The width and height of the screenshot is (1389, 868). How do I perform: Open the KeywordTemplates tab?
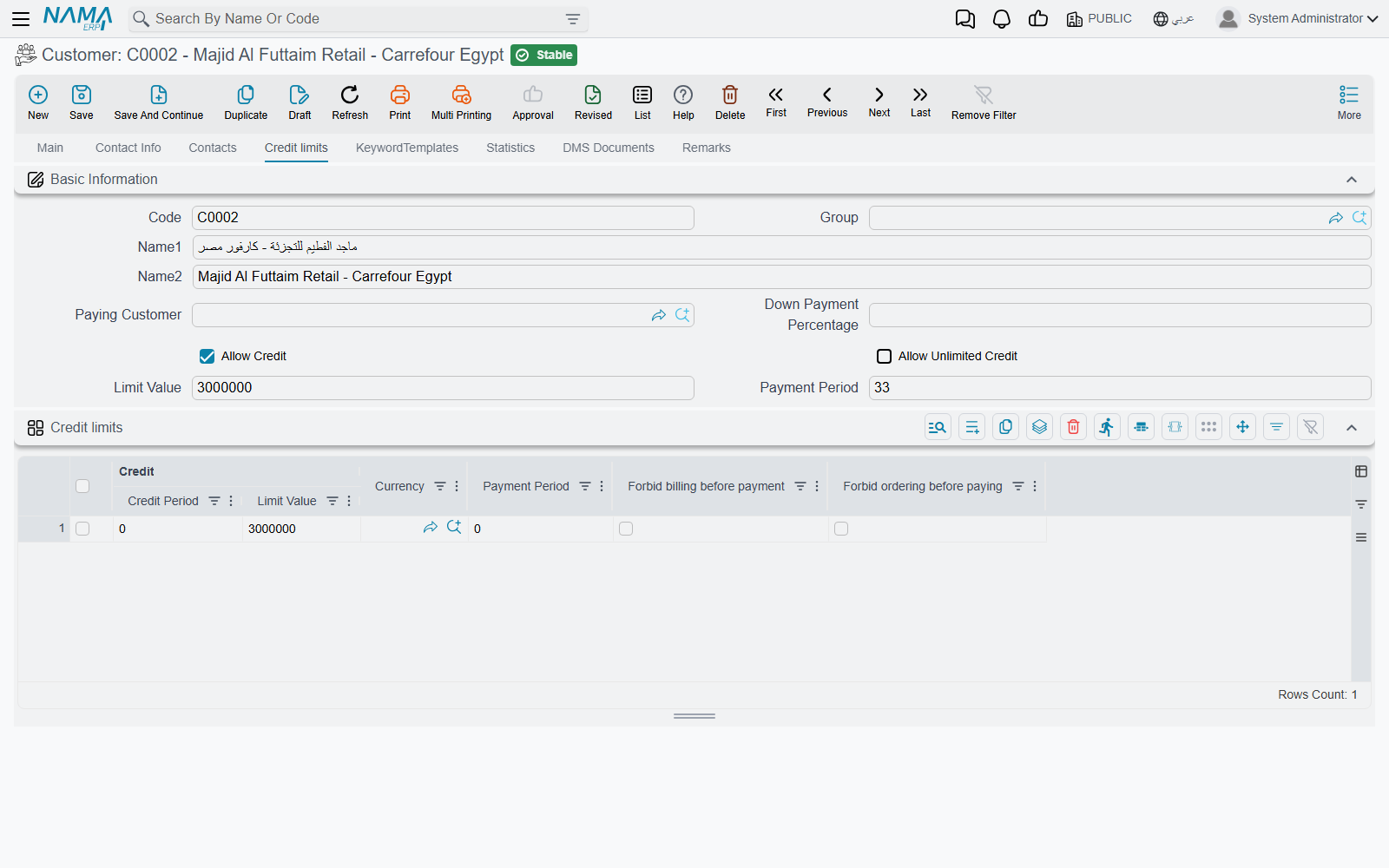407,148
